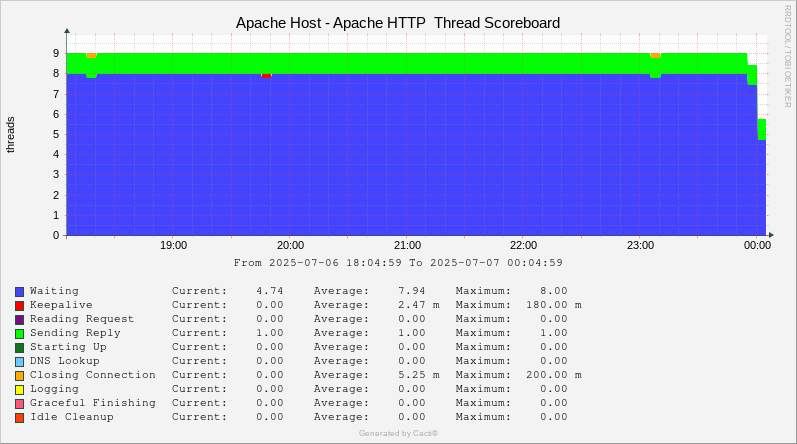Click the dark green Starting Up swatch
The image size is (797, 444).
tap(19, 348)
